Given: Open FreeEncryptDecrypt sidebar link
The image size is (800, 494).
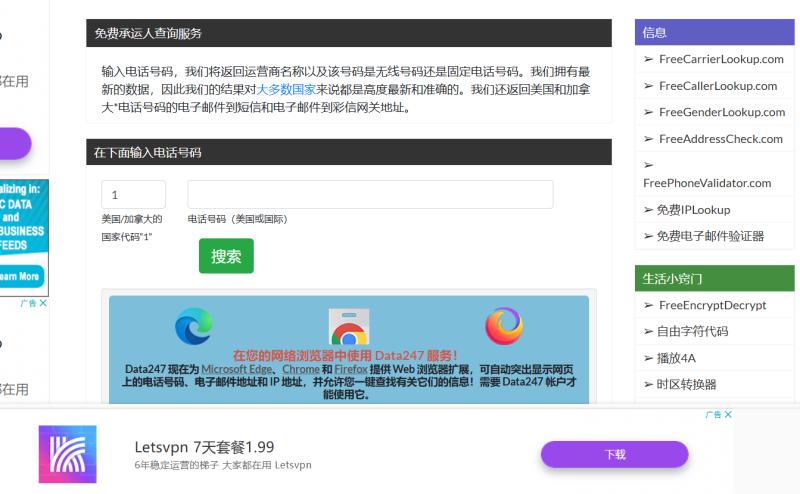Looking at the screenshot, I should tap(712, 305).
